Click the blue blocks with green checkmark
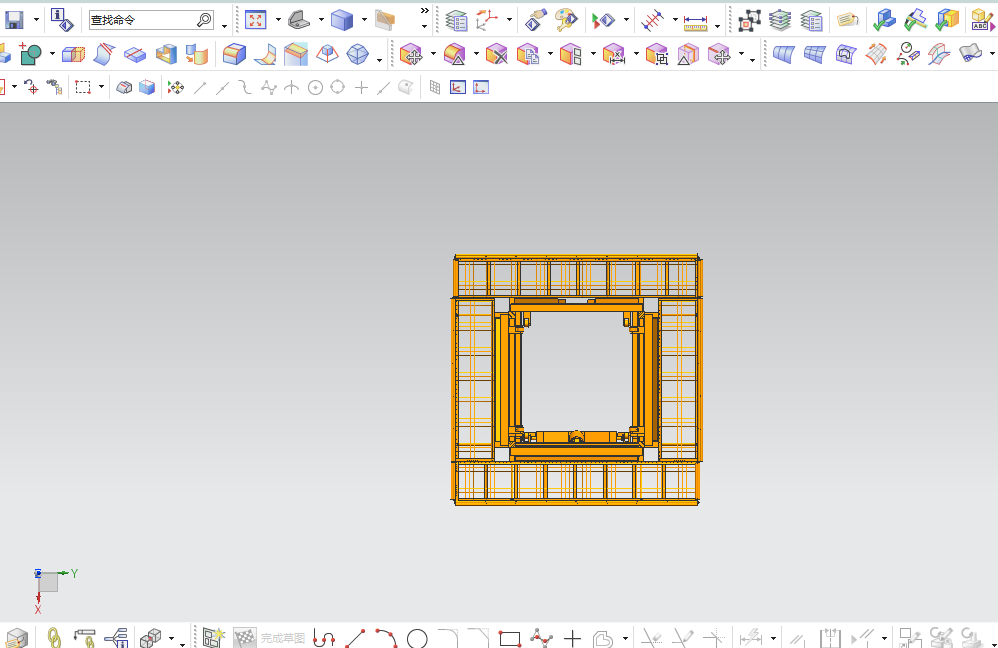This screenshot has height=648, width=998. (884, 20)
